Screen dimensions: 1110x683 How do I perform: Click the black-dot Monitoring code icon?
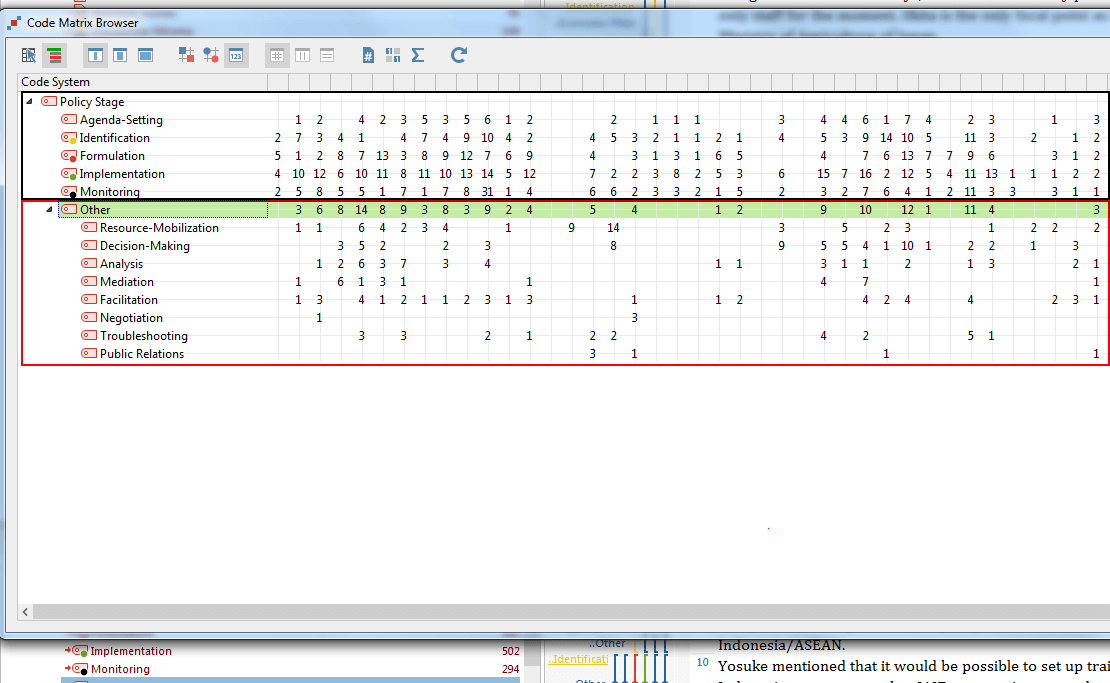tap(69, 192)
